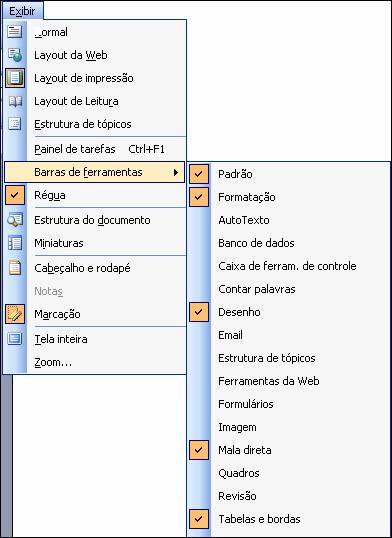Disable the Padrão toolbar checkmark
This screenshot has height=538, width=392.
click(199, 174)
